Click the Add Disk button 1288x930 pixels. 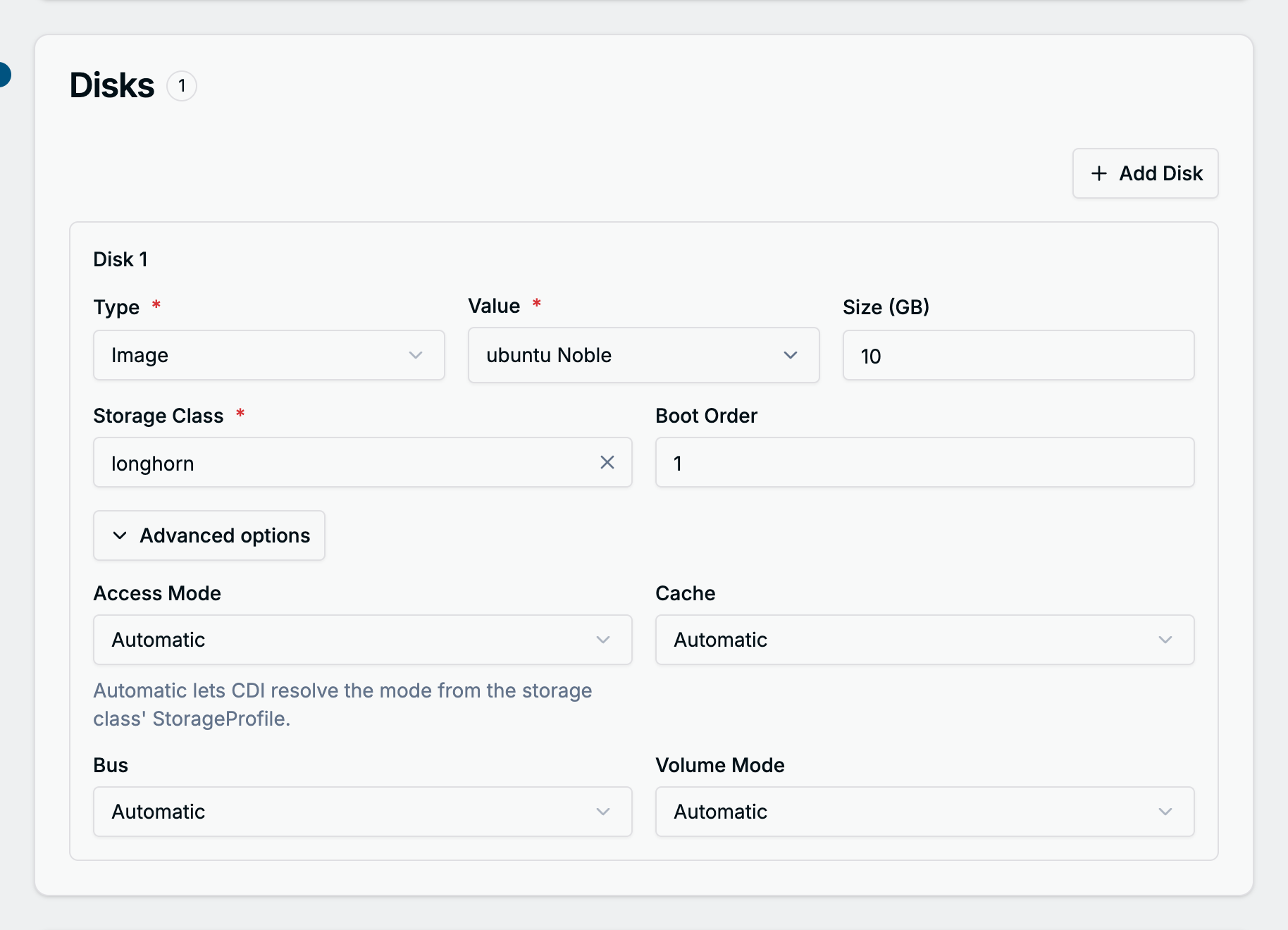click(1145, 173)
